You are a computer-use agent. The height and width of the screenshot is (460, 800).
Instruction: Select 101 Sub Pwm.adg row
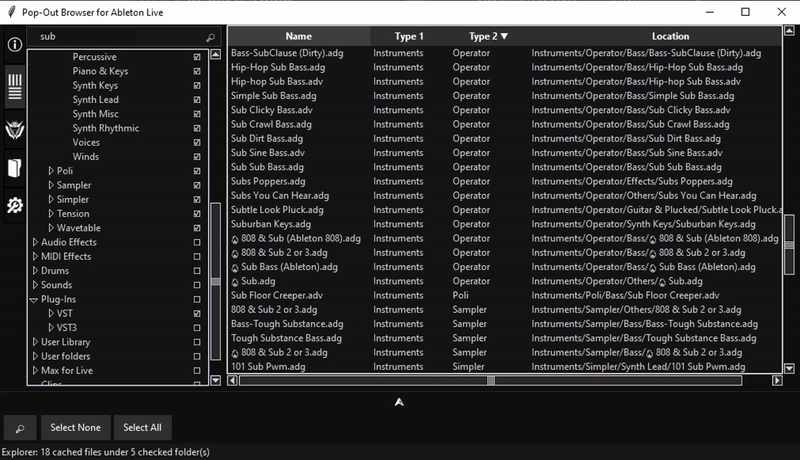point(505,367)
